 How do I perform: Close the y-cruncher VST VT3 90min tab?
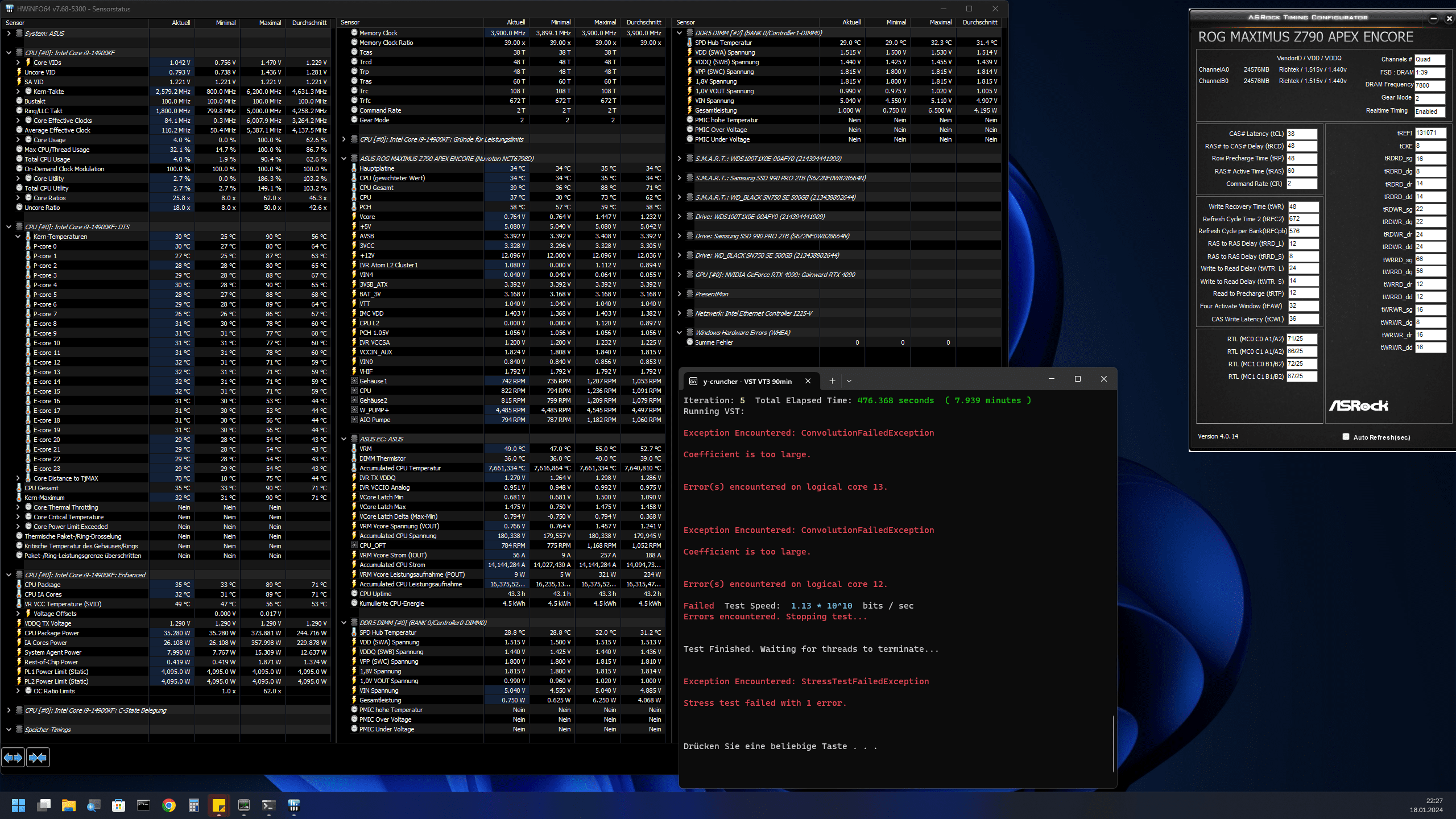click(x=808, y=381)
